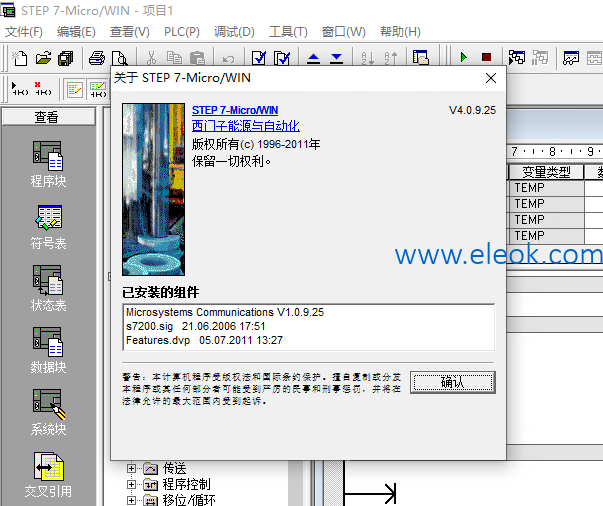Close the About STEP 7-Micro/WIN dialog
Image resolution: width=603 pixels, height=506 pixels.
pyautogui.click(x=491, y=78)
